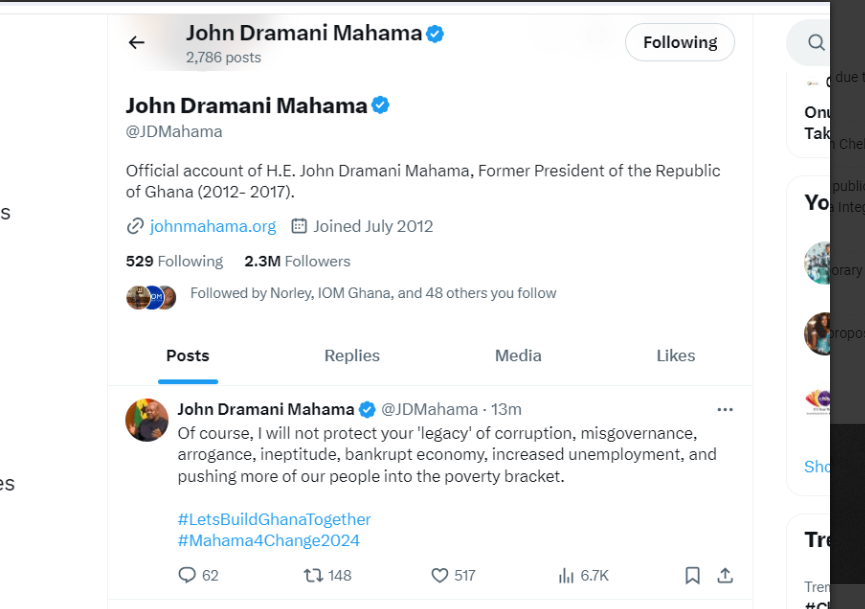Open the johnmahama.org website link

[212, 226]
